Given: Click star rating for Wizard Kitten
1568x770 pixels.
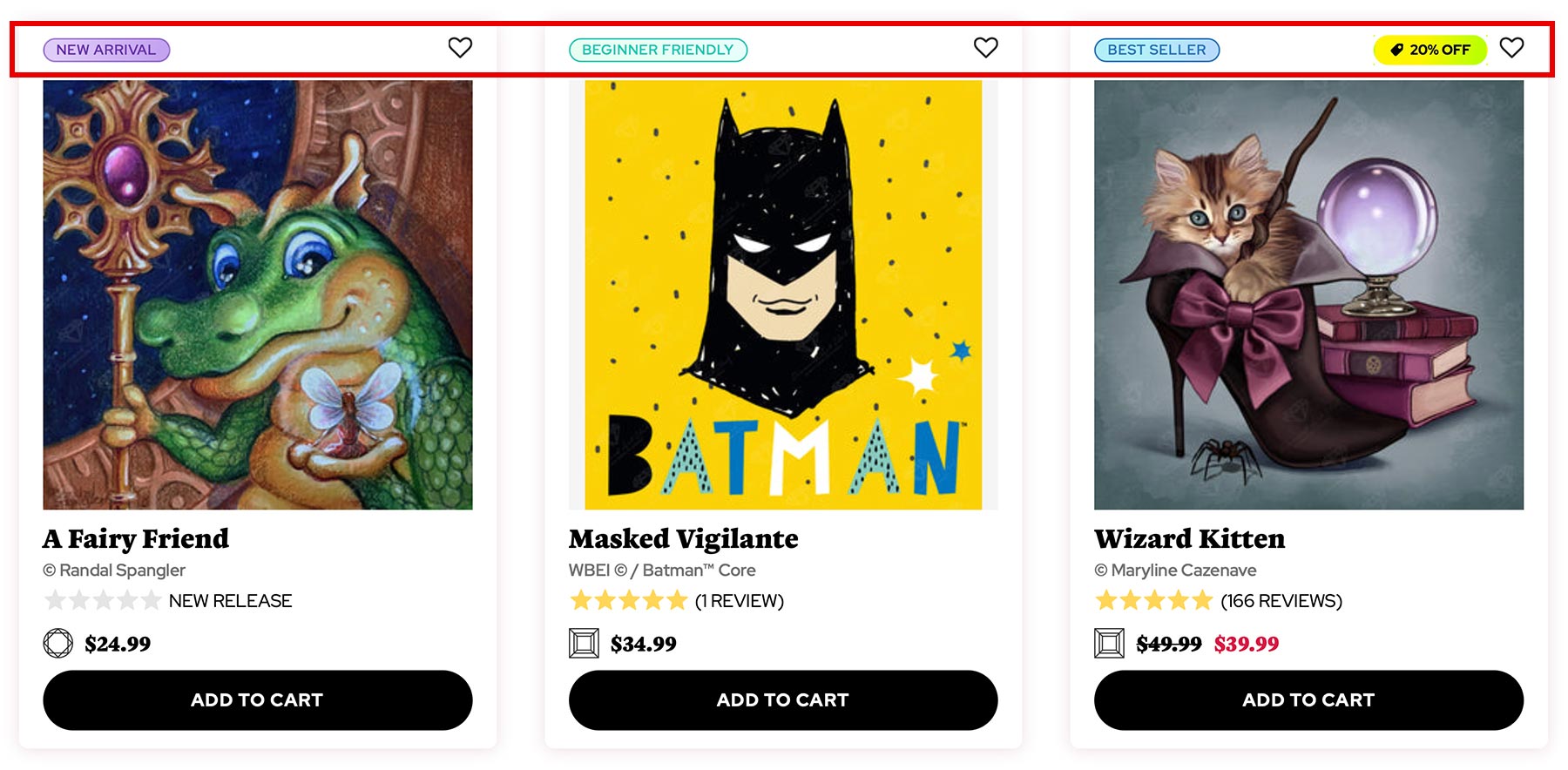Looking at the screenshot, I should (1153, 600).
